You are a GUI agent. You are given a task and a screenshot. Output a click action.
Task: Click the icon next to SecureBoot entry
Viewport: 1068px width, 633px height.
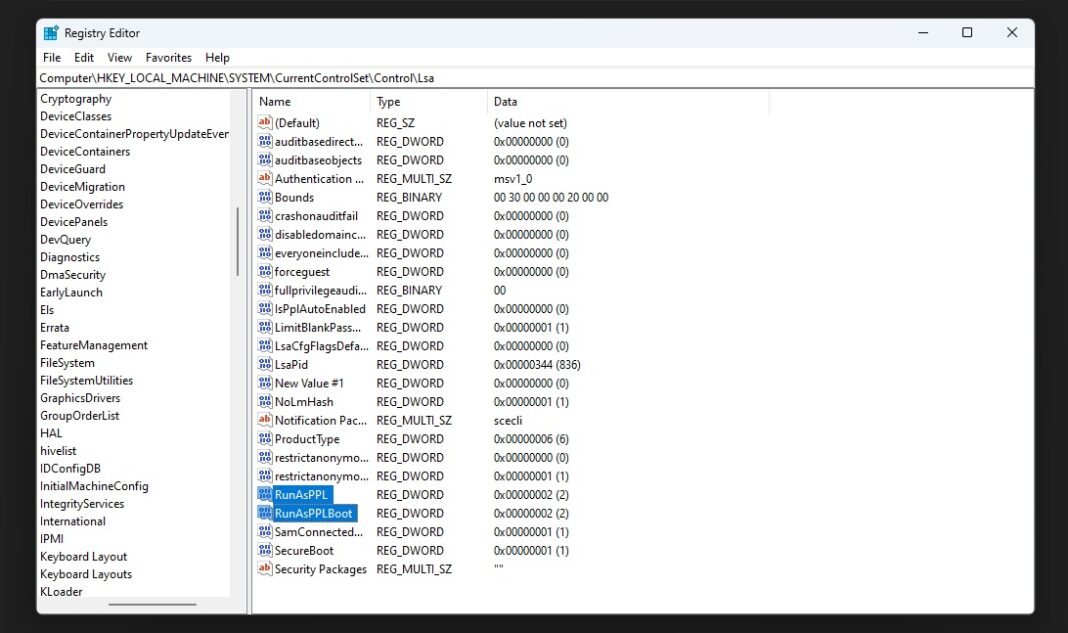click(265, 550)
